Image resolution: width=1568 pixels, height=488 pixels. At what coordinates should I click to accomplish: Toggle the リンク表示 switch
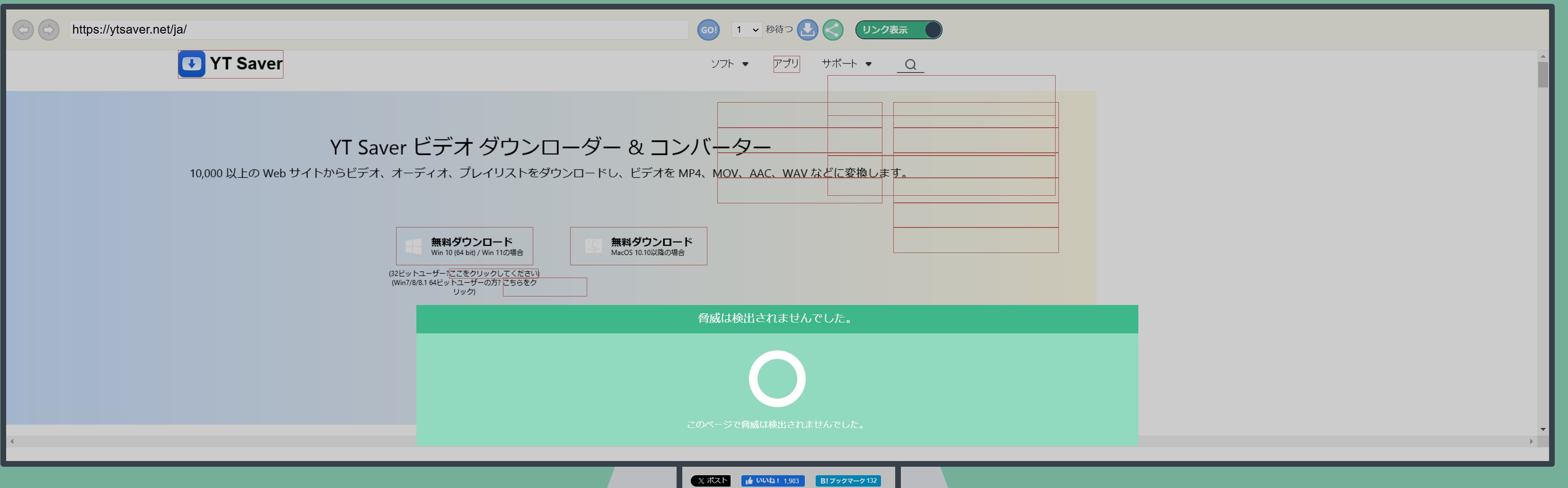[x=899, y=30]
